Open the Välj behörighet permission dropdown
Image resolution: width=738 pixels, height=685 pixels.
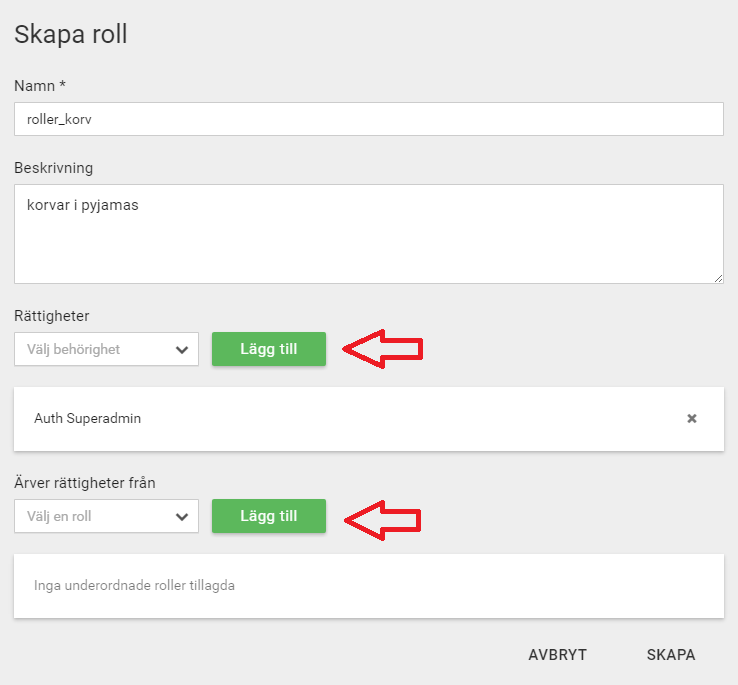(x=106, y=349)
